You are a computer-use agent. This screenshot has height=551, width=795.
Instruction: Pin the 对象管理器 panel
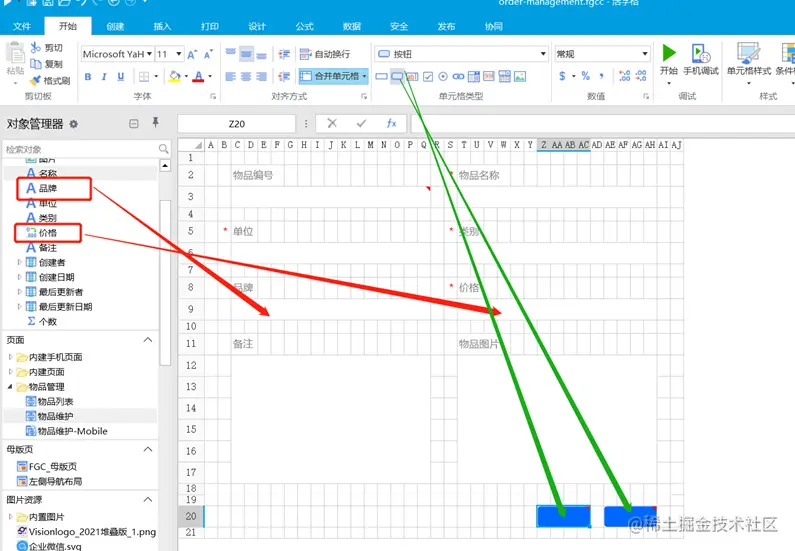(155, 122)
